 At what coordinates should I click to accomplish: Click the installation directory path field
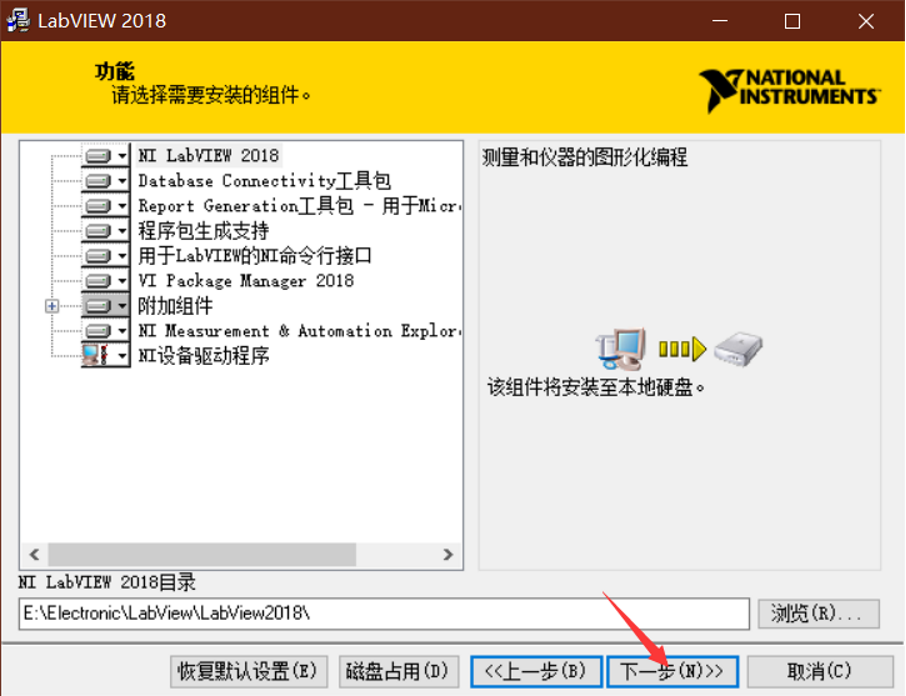384,613
